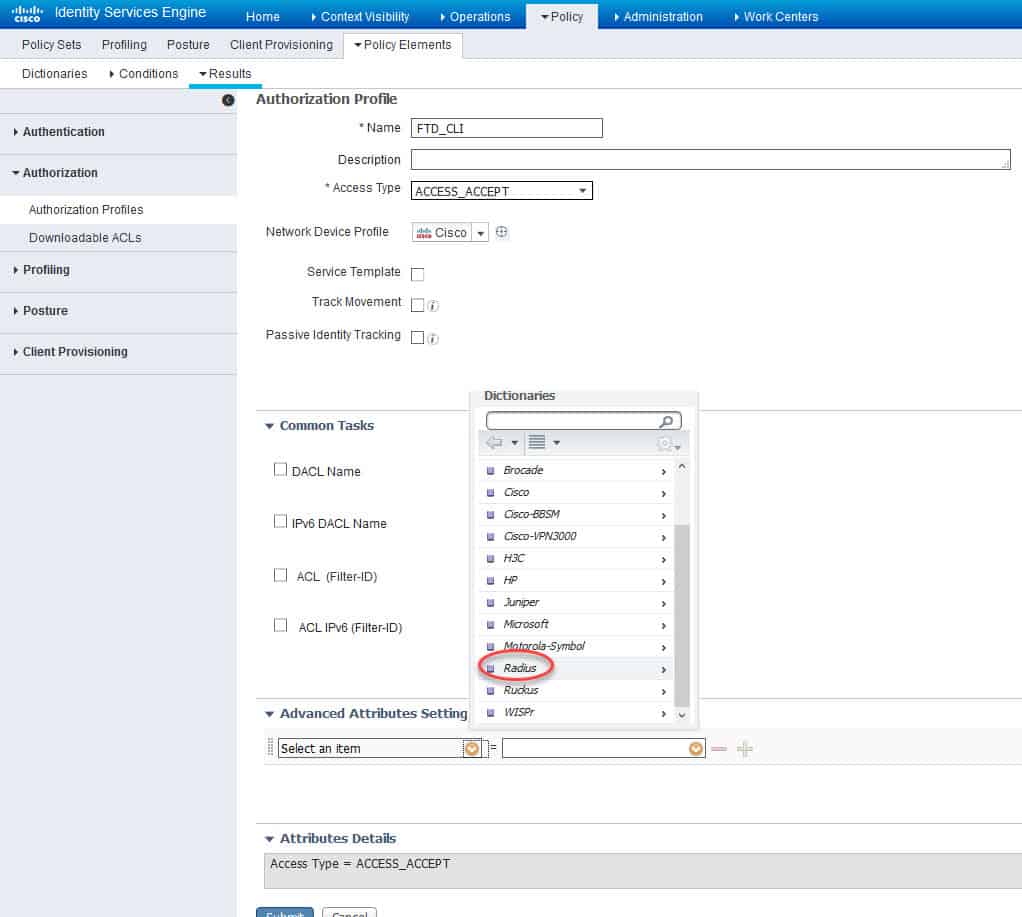Check the DACL Name checkbox
The image size is (1022, 917).
280,469
